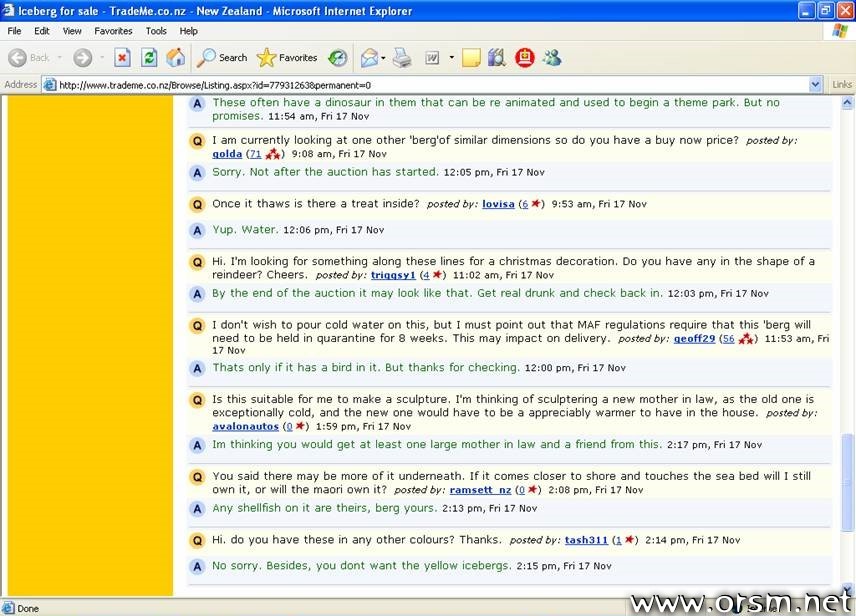Expand the Address bar dropdown
The width and height of the screenshot is (856, 616).
click(815, 85)
